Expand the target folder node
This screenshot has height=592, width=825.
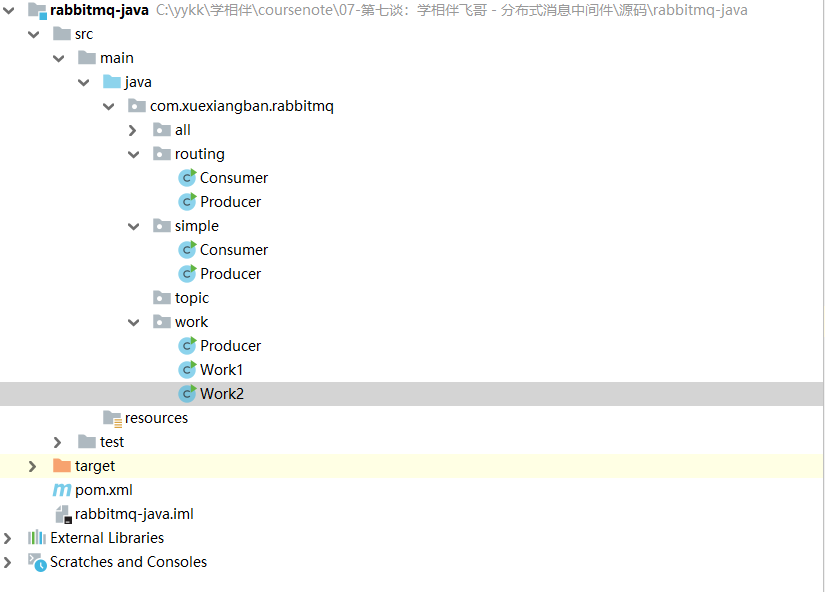32,466
